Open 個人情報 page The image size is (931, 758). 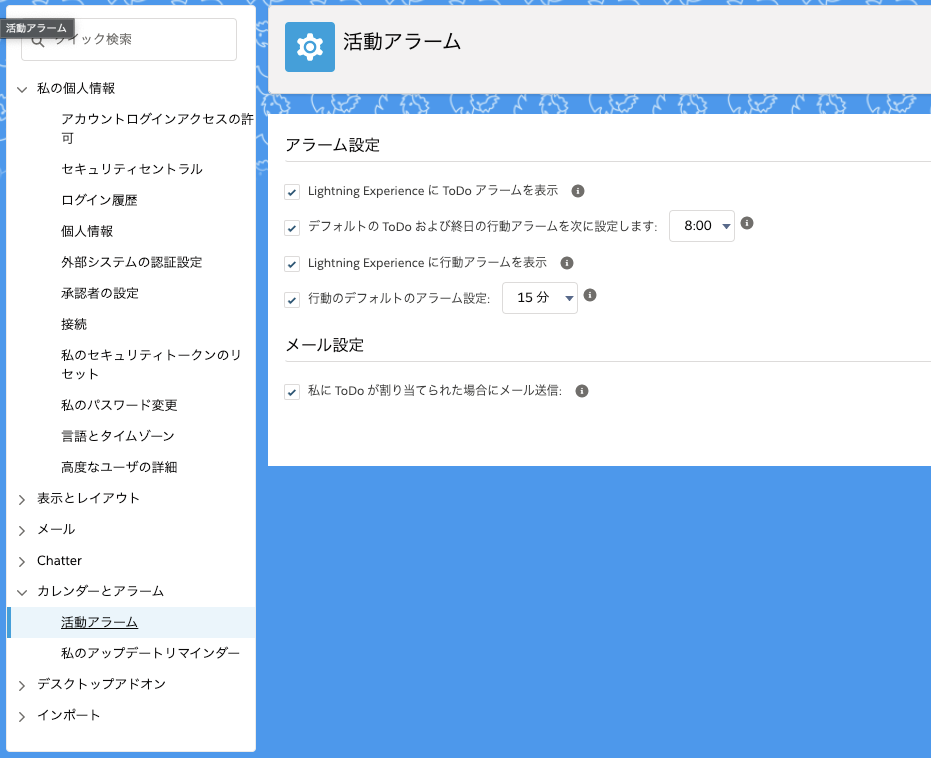(87, 231)
